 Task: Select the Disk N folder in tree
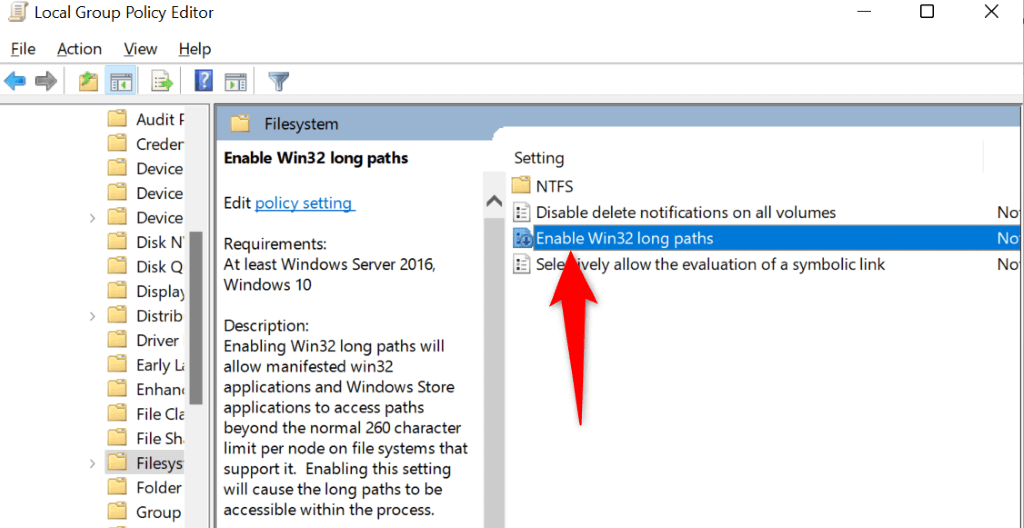pyautogui.click(x=146, y=242)
